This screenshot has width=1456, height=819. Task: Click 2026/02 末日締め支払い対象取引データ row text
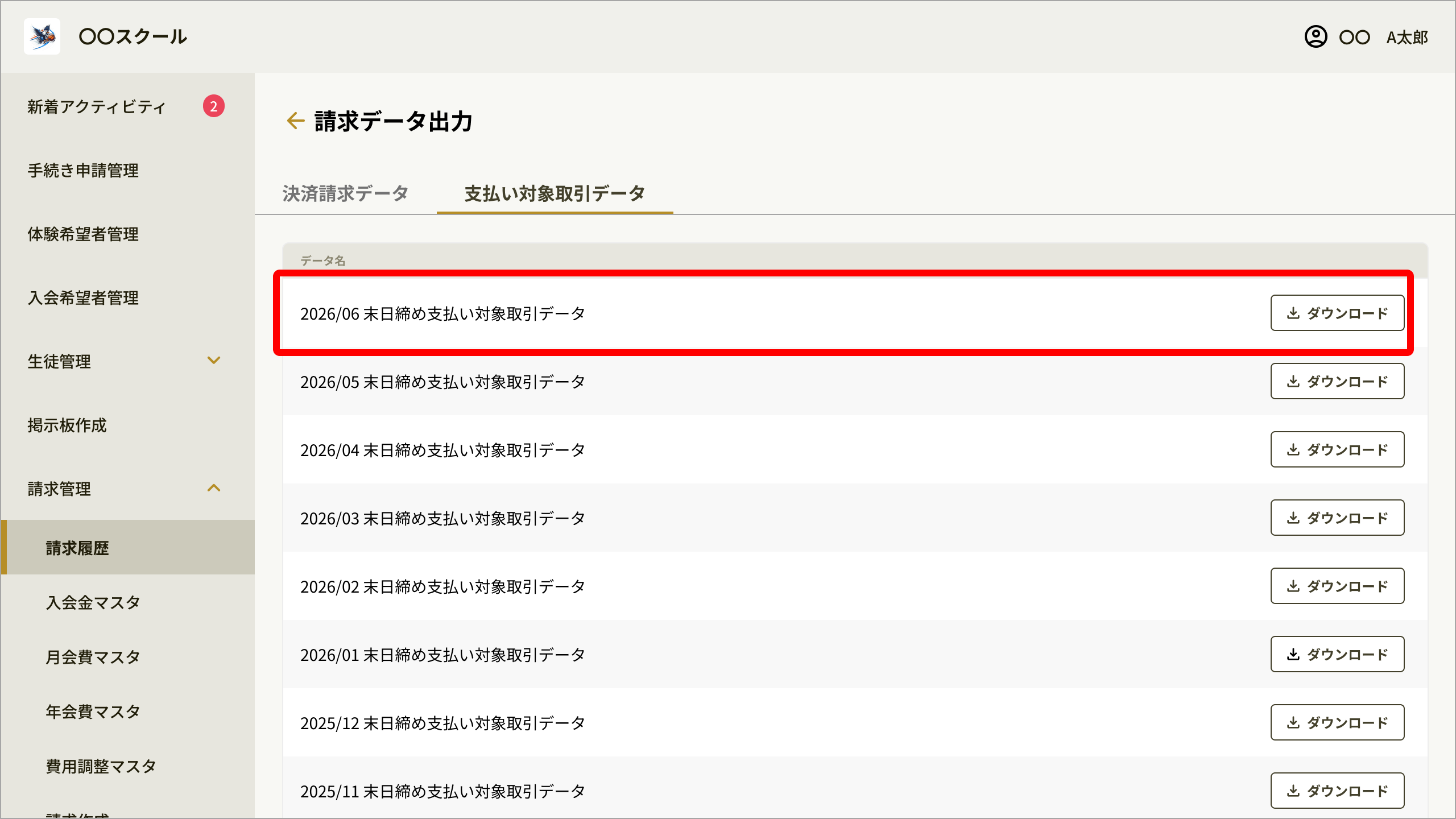(442, 586)
